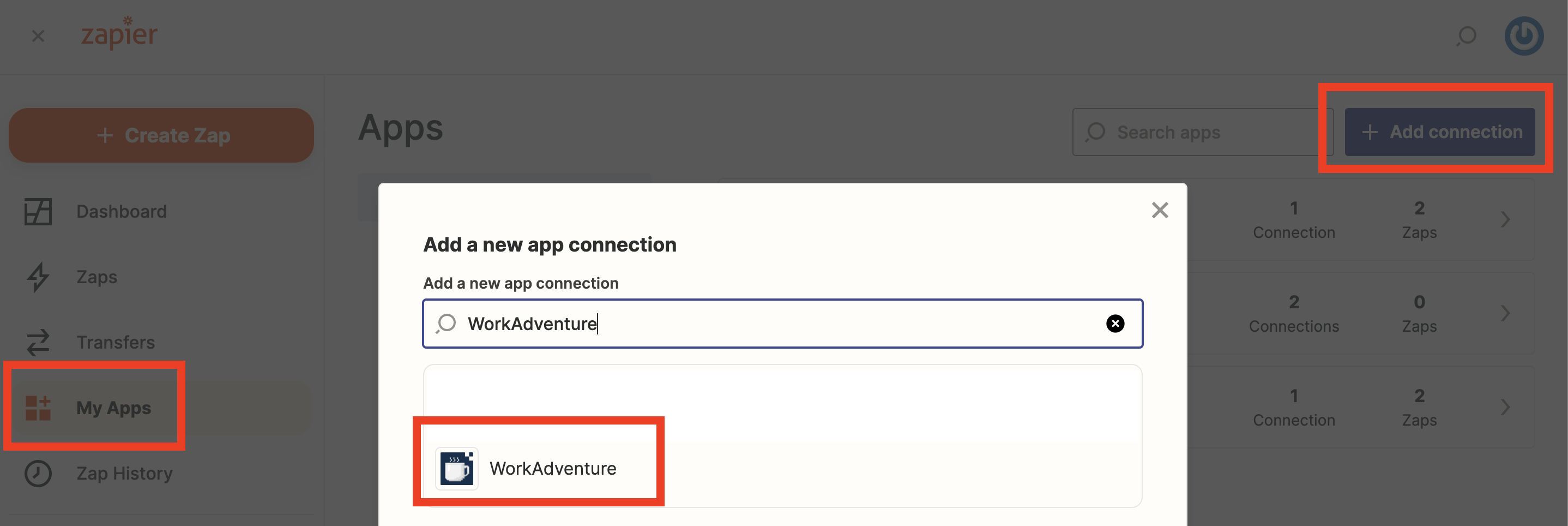Close the app connection dialog
1568x526 pixels.
[x=1160, y=210]
